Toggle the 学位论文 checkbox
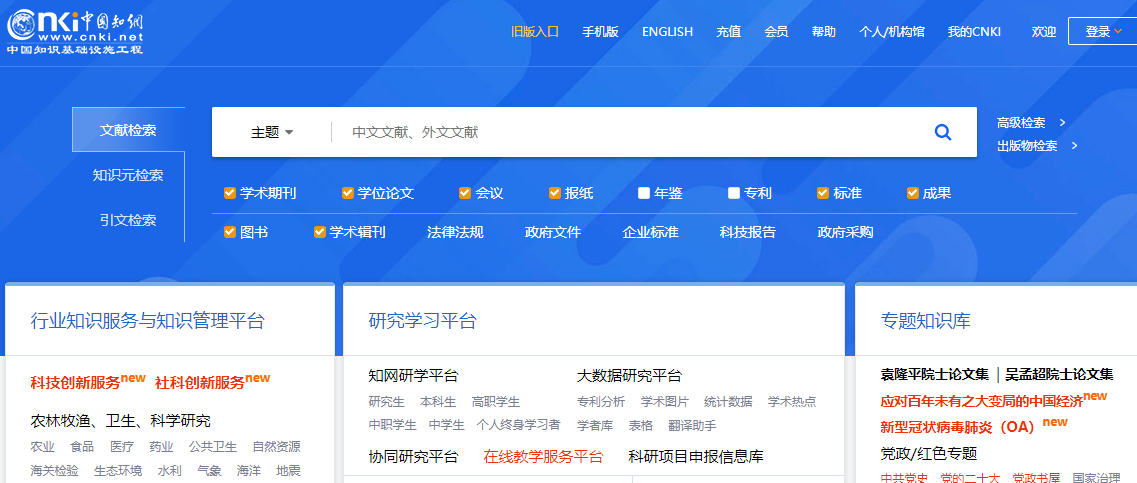The width and height of the screenshot is (1137, 483). [x=348, y=193]
